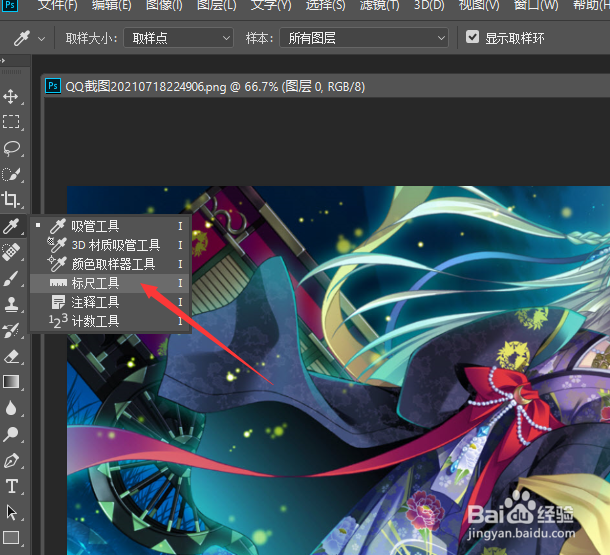The image size is (610, 555).
Task: Select the Blur tool
Action: (x=11, y=408)
